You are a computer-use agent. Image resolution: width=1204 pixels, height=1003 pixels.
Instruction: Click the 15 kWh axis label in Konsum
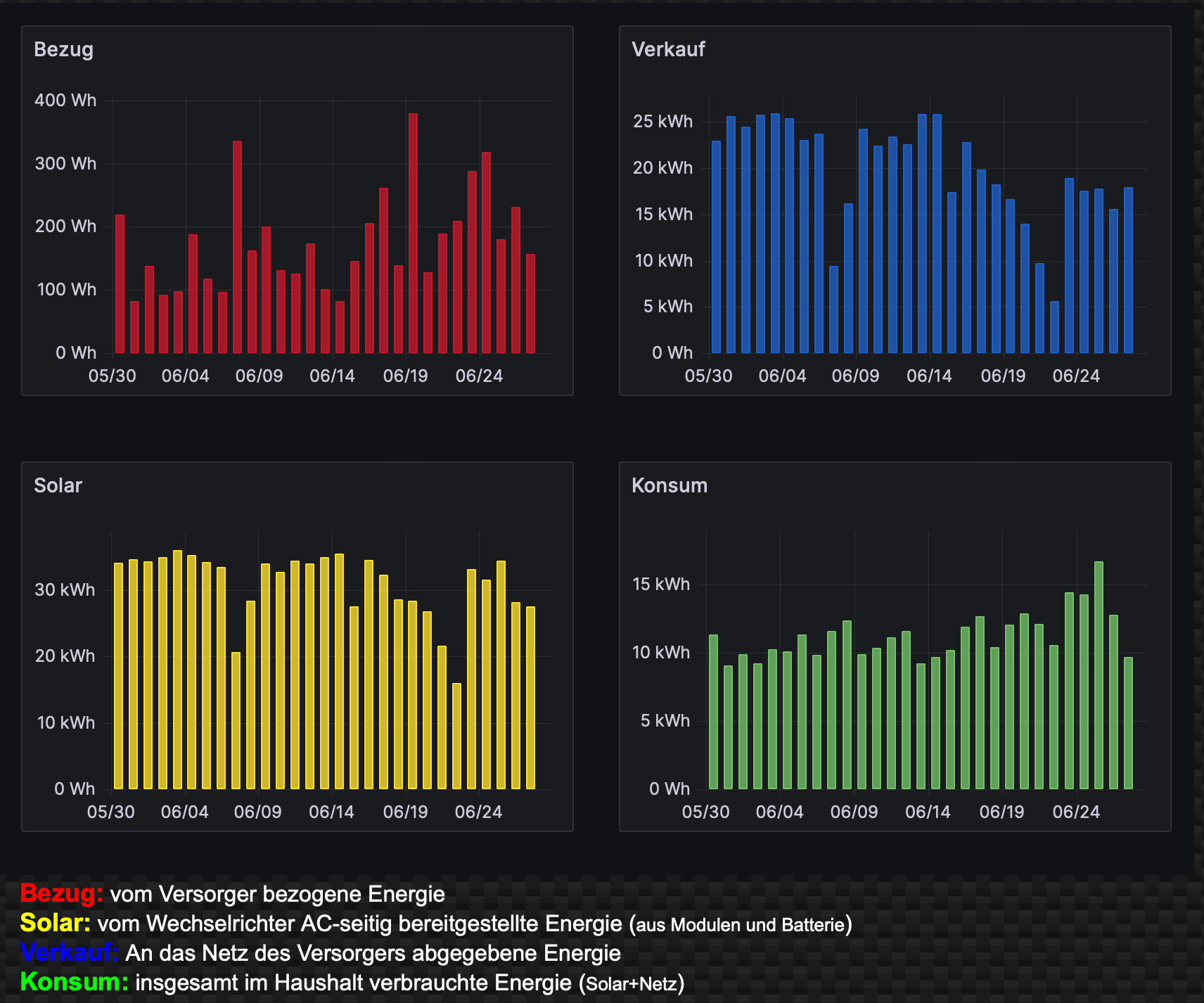661,584
